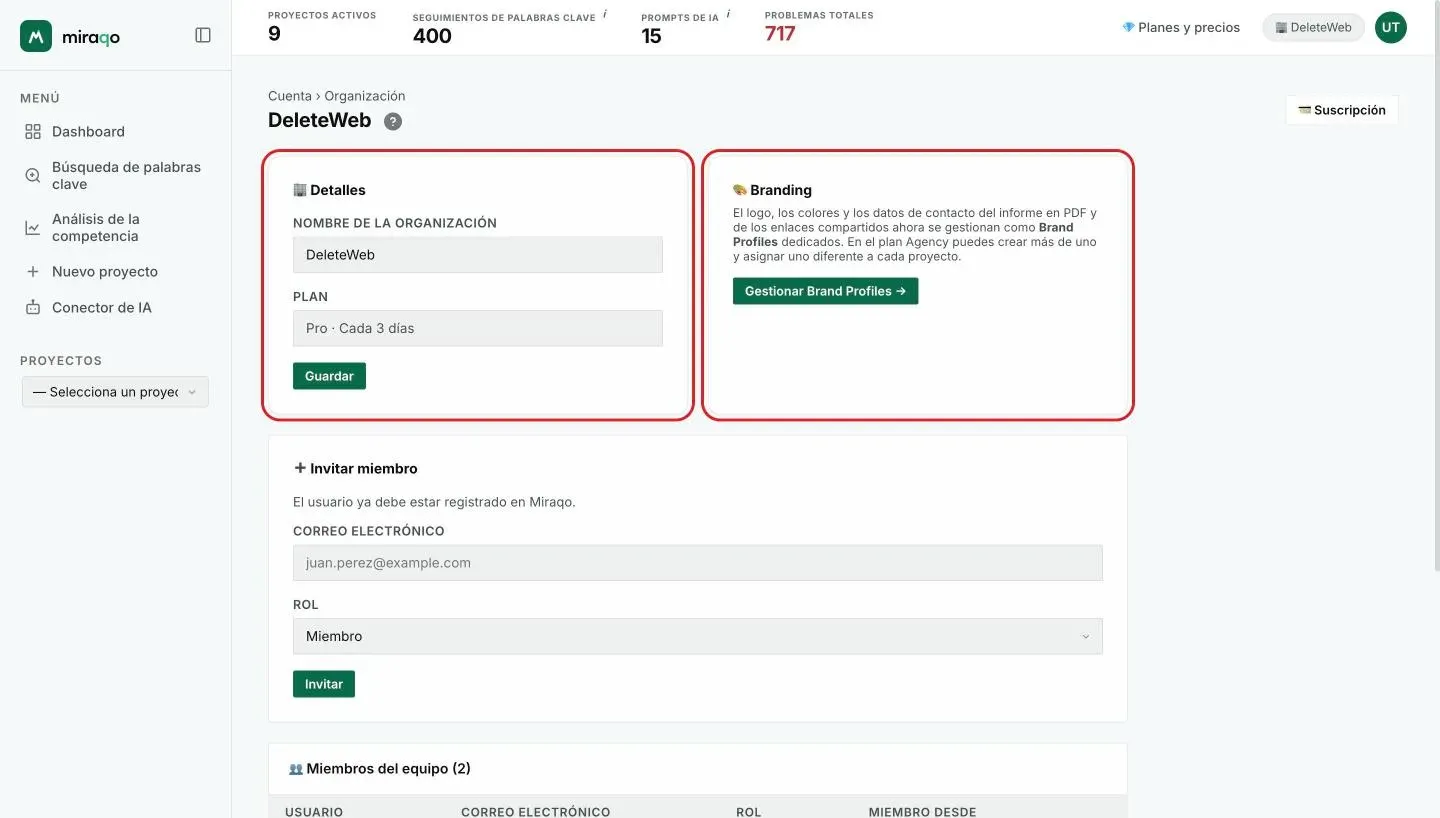The image size is (1440, 818).
Task: Expand the Selecciona un proyecto dropdown
Action: pyautogui.click(x=115, y=392)
